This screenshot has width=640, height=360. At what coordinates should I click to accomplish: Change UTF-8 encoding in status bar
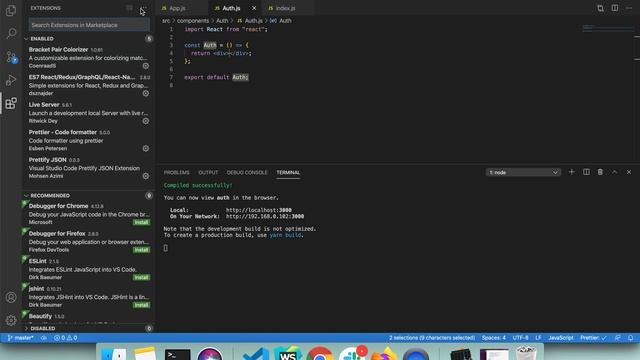pos(520,338)
